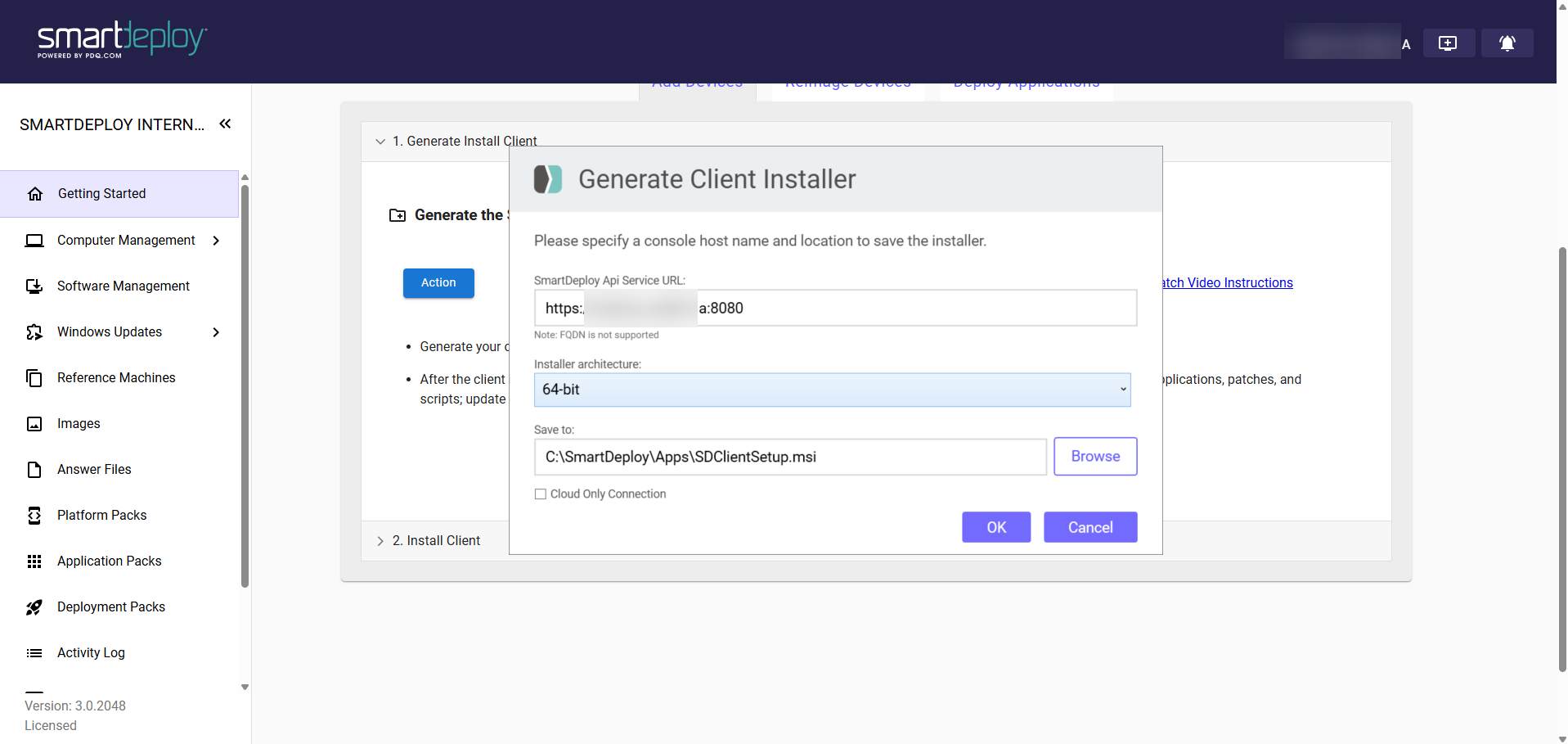Screen dimensions: 1568x744
Task: Click the Save to path field
Action: [x=789, y=458]
